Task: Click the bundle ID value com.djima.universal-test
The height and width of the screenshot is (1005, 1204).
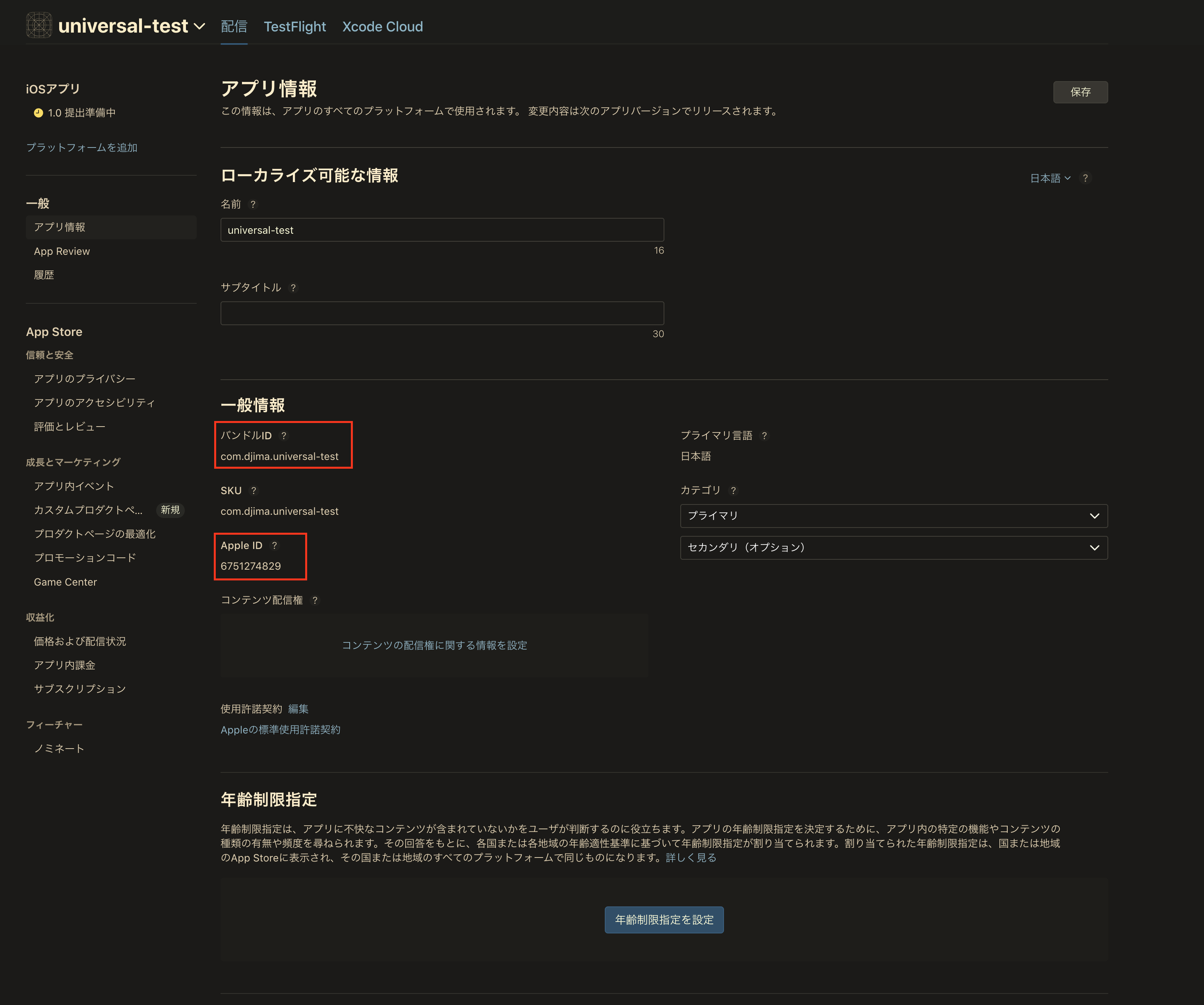Action: (x=279, y=456)
